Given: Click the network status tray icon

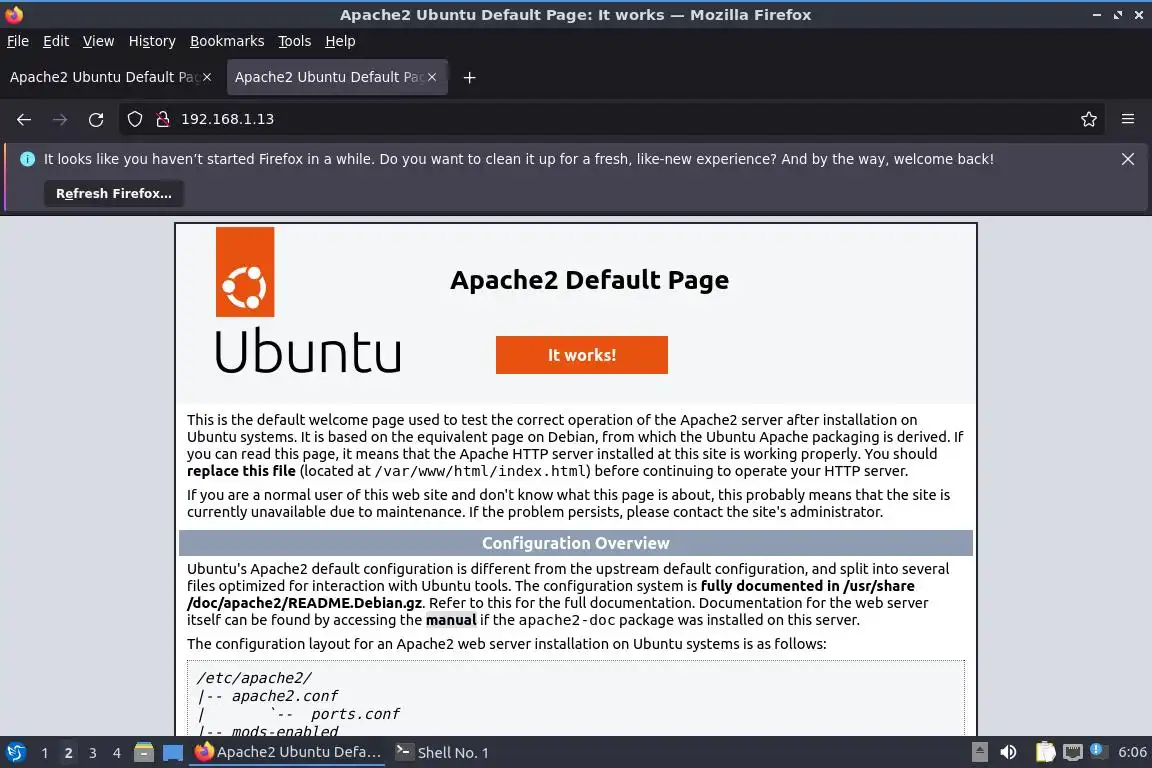Looking at the screenshot, I should click(1073, 752).
